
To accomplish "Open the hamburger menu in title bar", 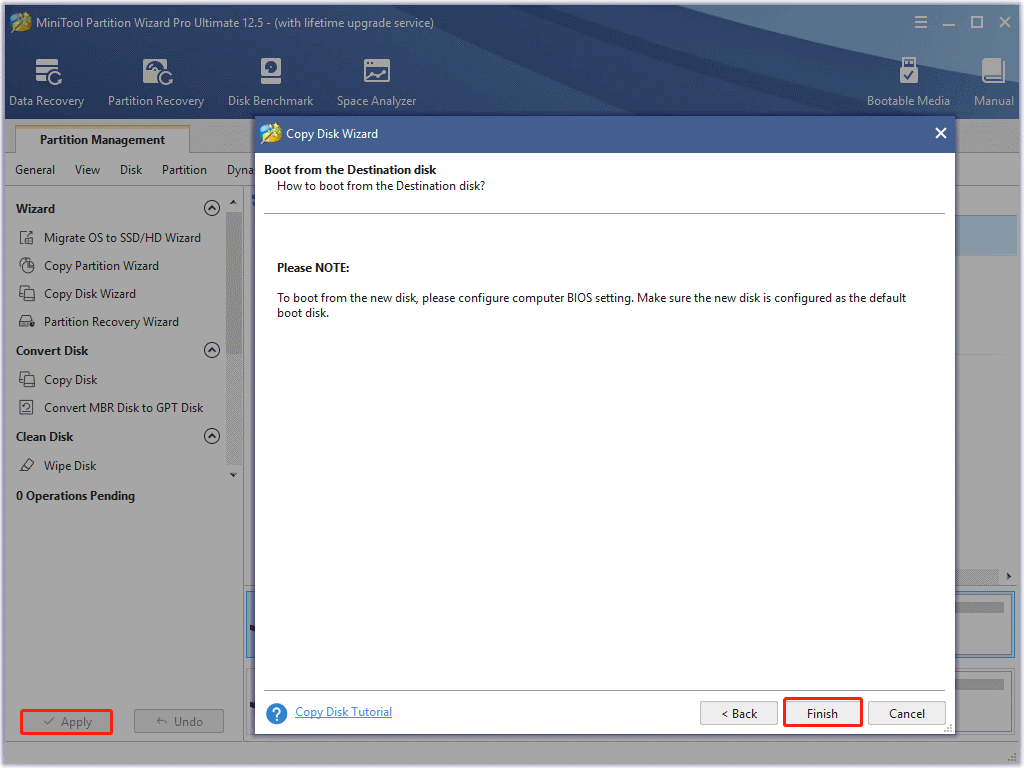I will coord(921,23).
